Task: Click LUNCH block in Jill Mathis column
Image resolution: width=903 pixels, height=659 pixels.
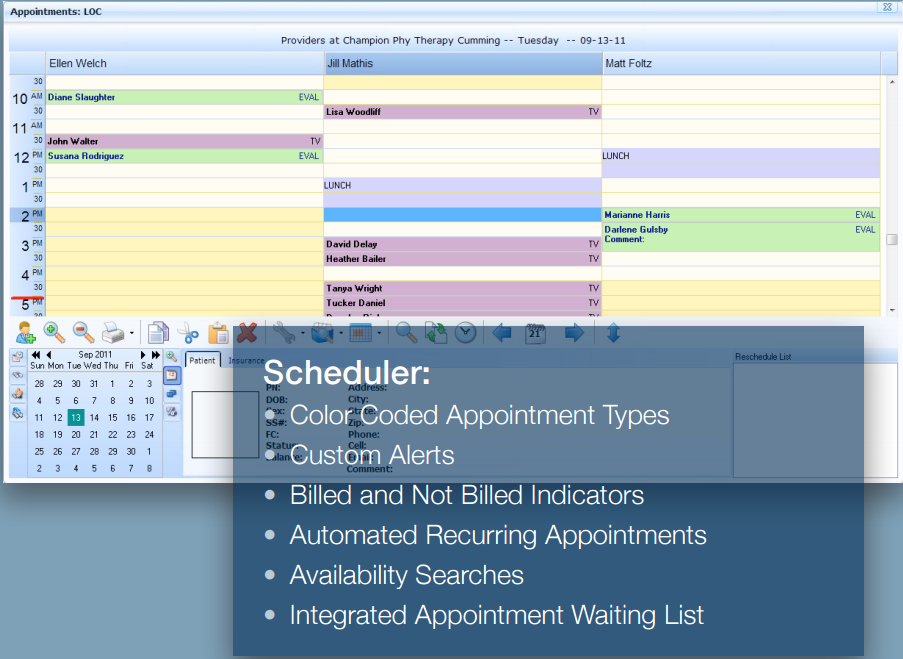Action: pyautogui.click(x=462, y=192)
